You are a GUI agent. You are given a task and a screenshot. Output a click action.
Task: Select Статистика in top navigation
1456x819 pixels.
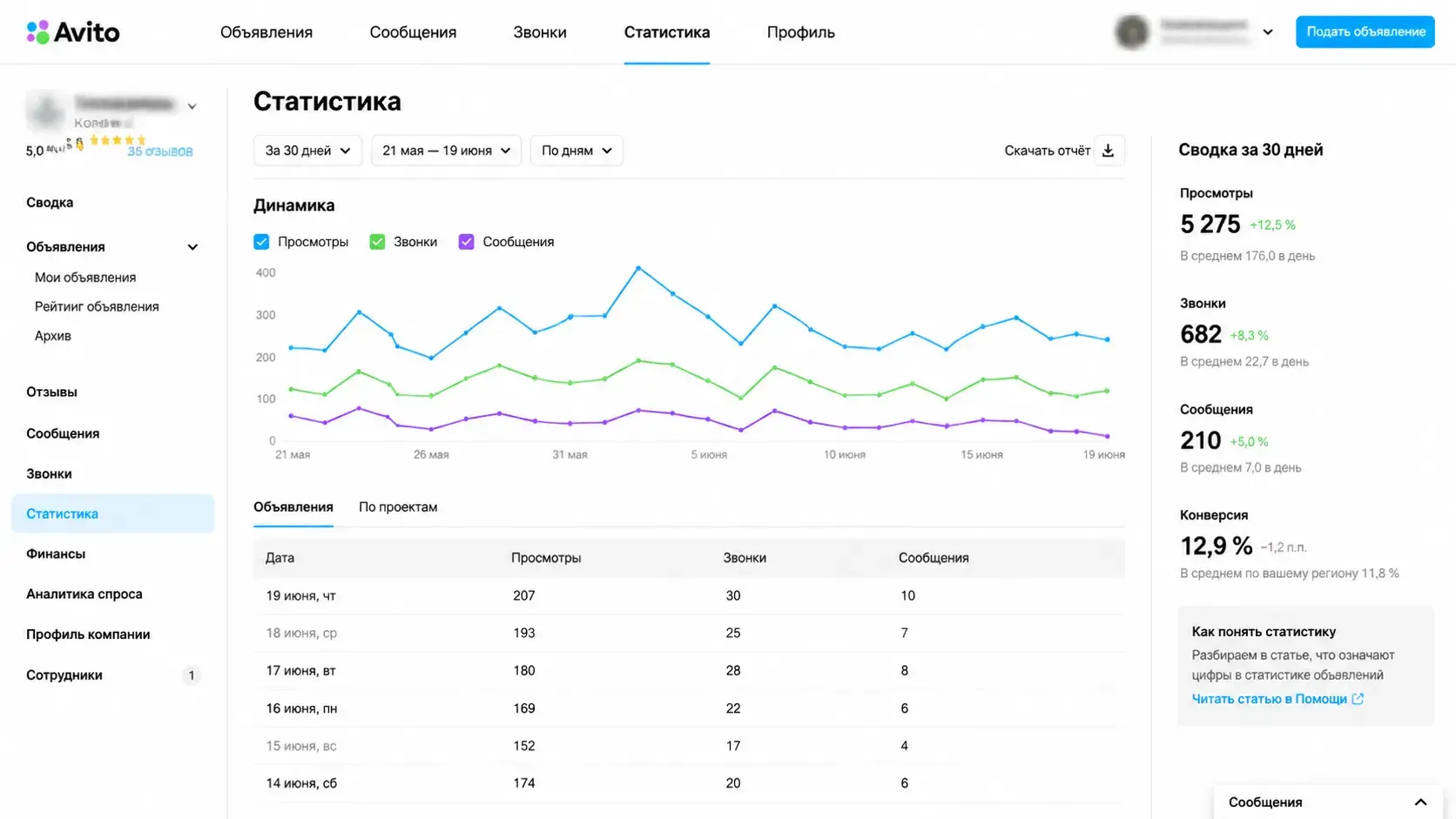[x=667, y=32]
